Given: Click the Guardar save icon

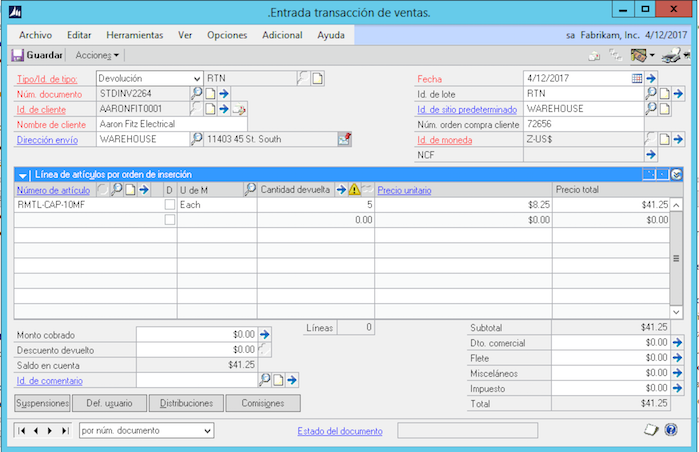Looking at the screenshot, I should pos(18,55).
